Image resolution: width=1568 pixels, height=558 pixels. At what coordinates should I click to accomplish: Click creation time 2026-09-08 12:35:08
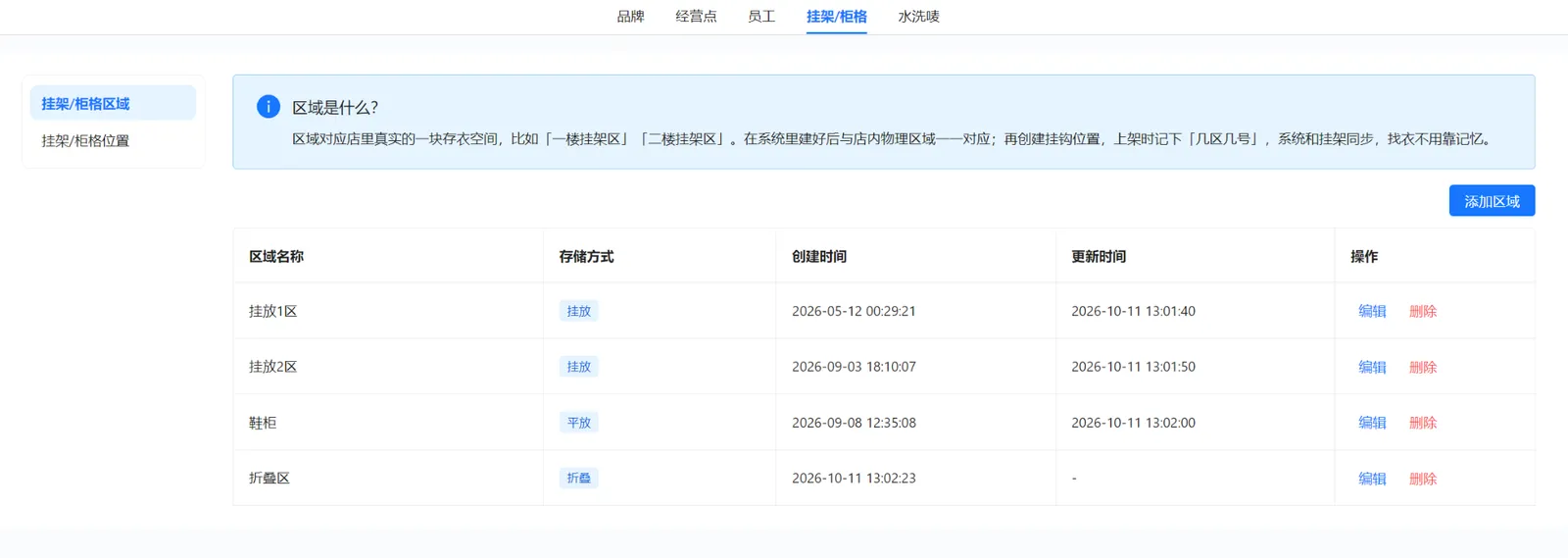(x=854, y=423)
